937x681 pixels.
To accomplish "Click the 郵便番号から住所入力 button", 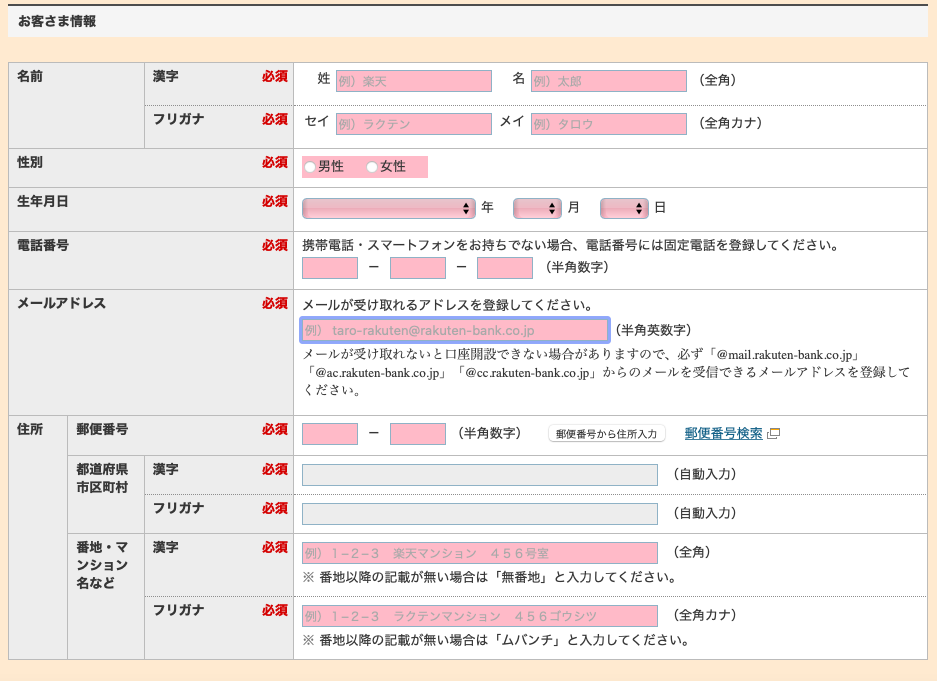I will point(607,434).
